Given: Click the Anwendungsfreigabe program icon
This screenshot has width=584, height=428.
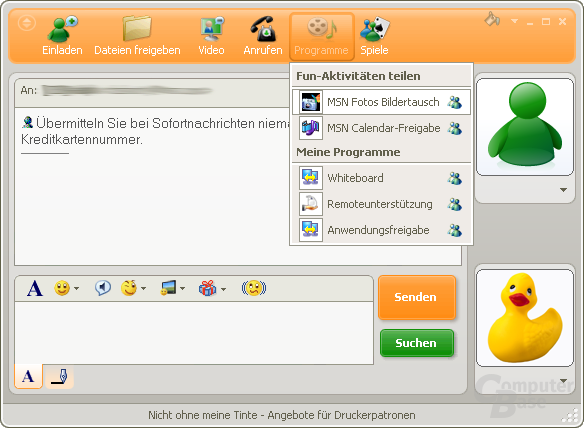Looking at the screenshot, I should (x=311, y=230).
